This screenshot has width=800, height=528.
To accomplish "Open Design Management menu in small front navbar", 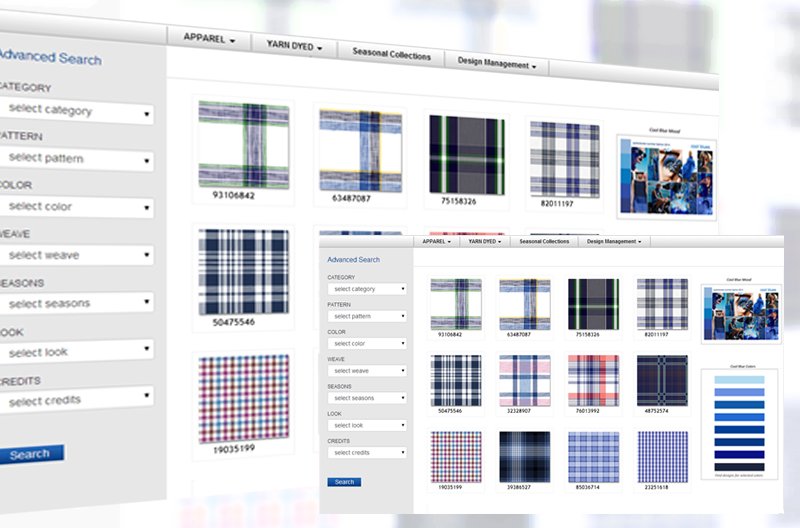I will [x=613, y=241].
